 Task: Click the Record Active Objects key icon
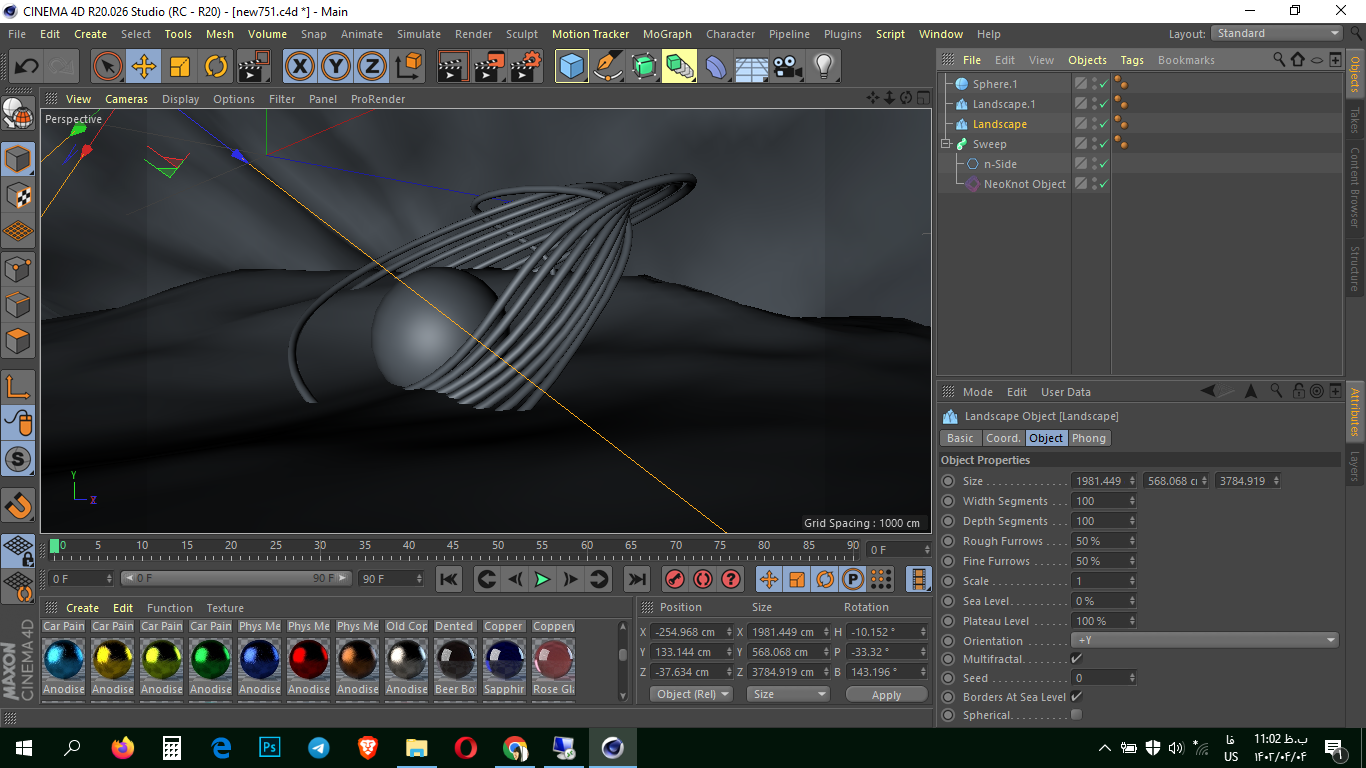[x=675, y=579]
